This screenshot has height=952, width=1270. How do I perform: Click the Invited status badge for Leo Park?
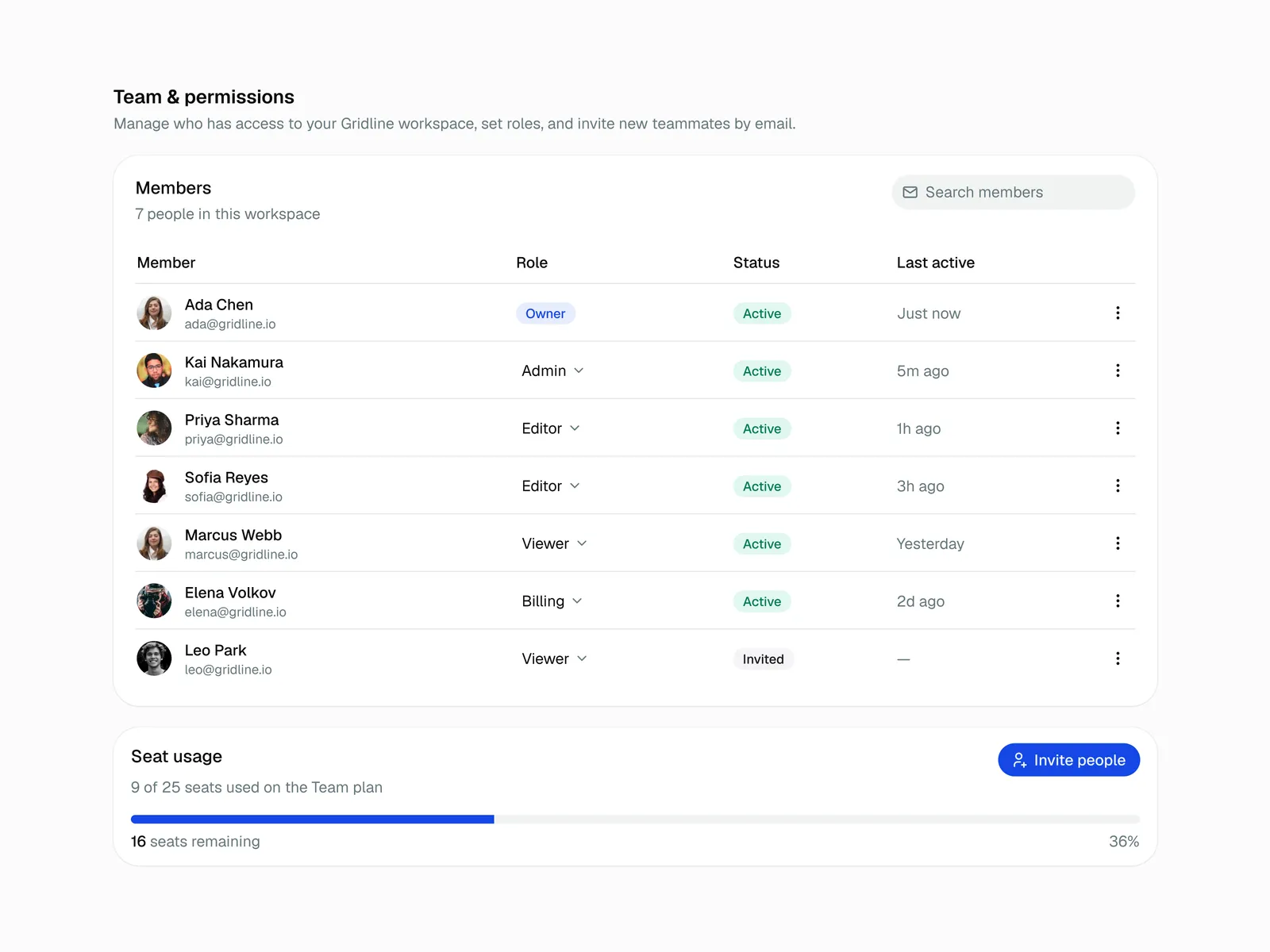click(763, 659)
